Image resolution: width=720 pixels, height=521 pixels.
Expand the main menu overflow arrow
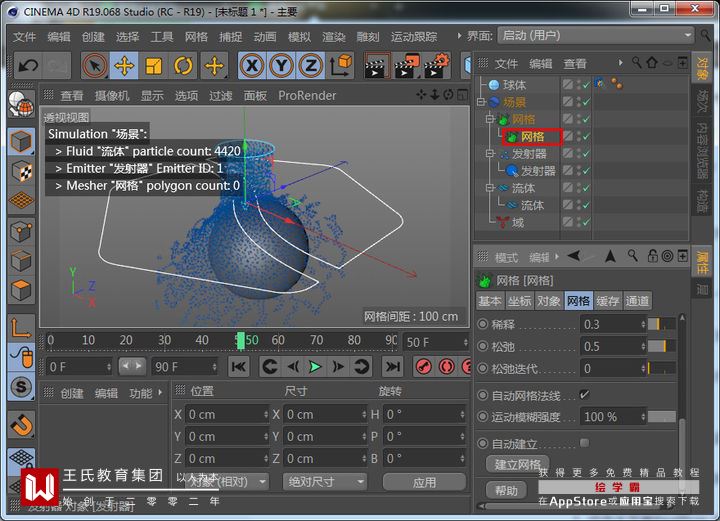(459, 35)
